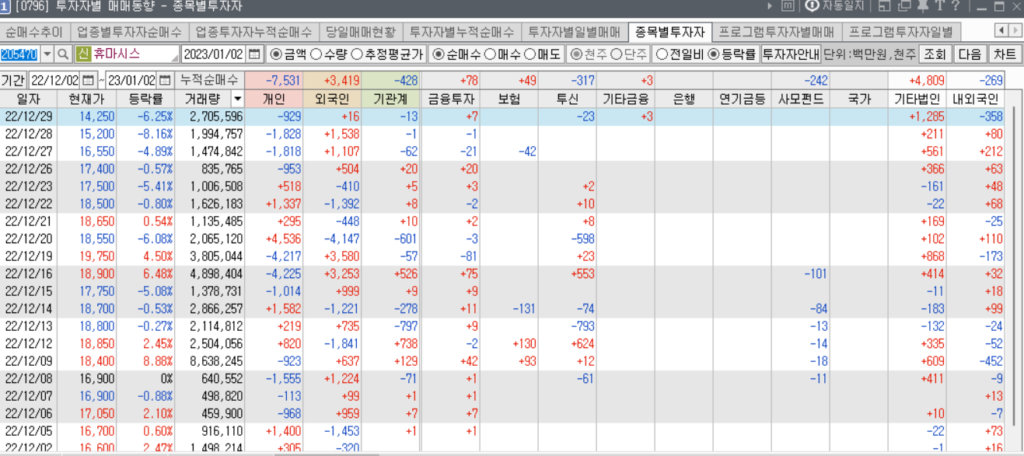Select the 전일비 radio button
The height and width of the screenshot is (456, 1024).
[662, 53]
